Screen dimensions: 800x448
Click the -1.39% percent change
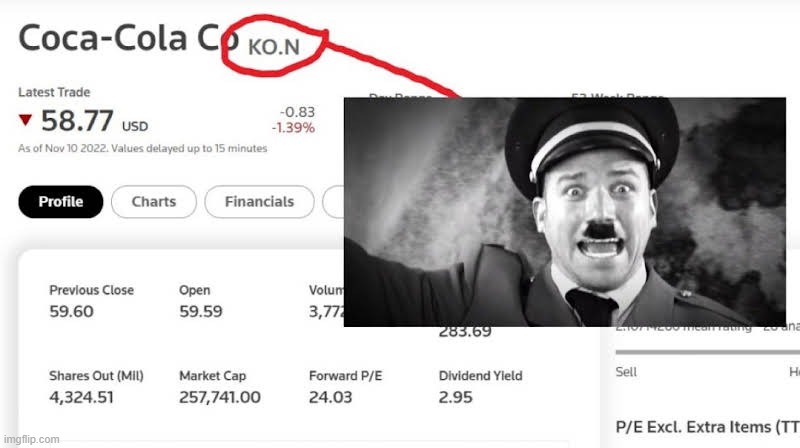[293, 128]
